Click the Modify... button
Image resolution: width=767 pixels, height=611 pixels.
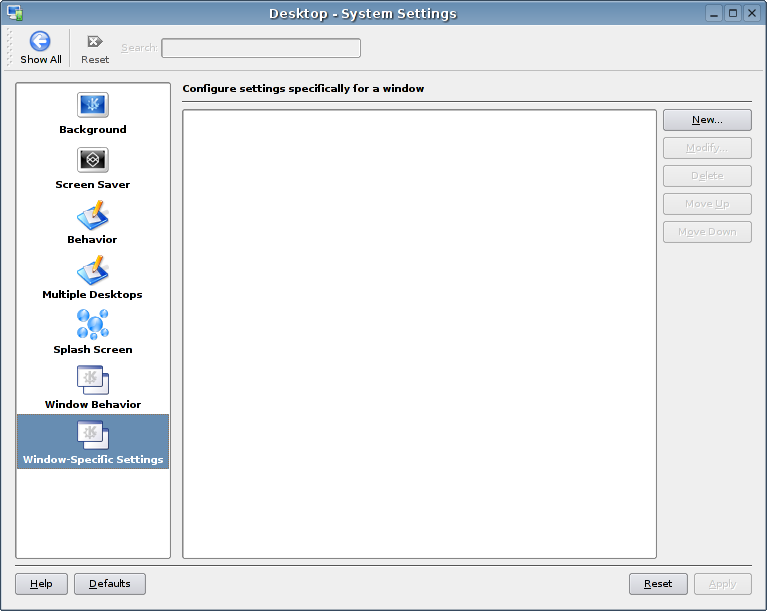tap(707, 148)
